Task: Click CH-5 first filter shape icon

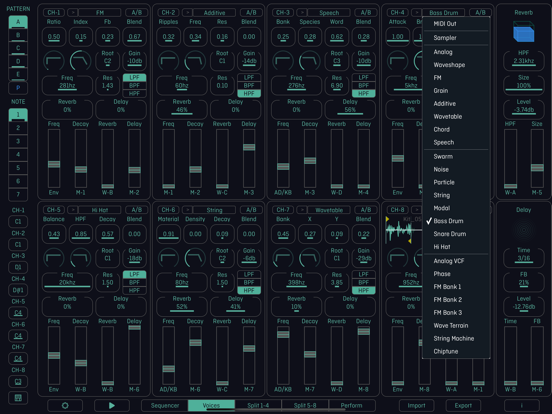Action: coord(54,258)
